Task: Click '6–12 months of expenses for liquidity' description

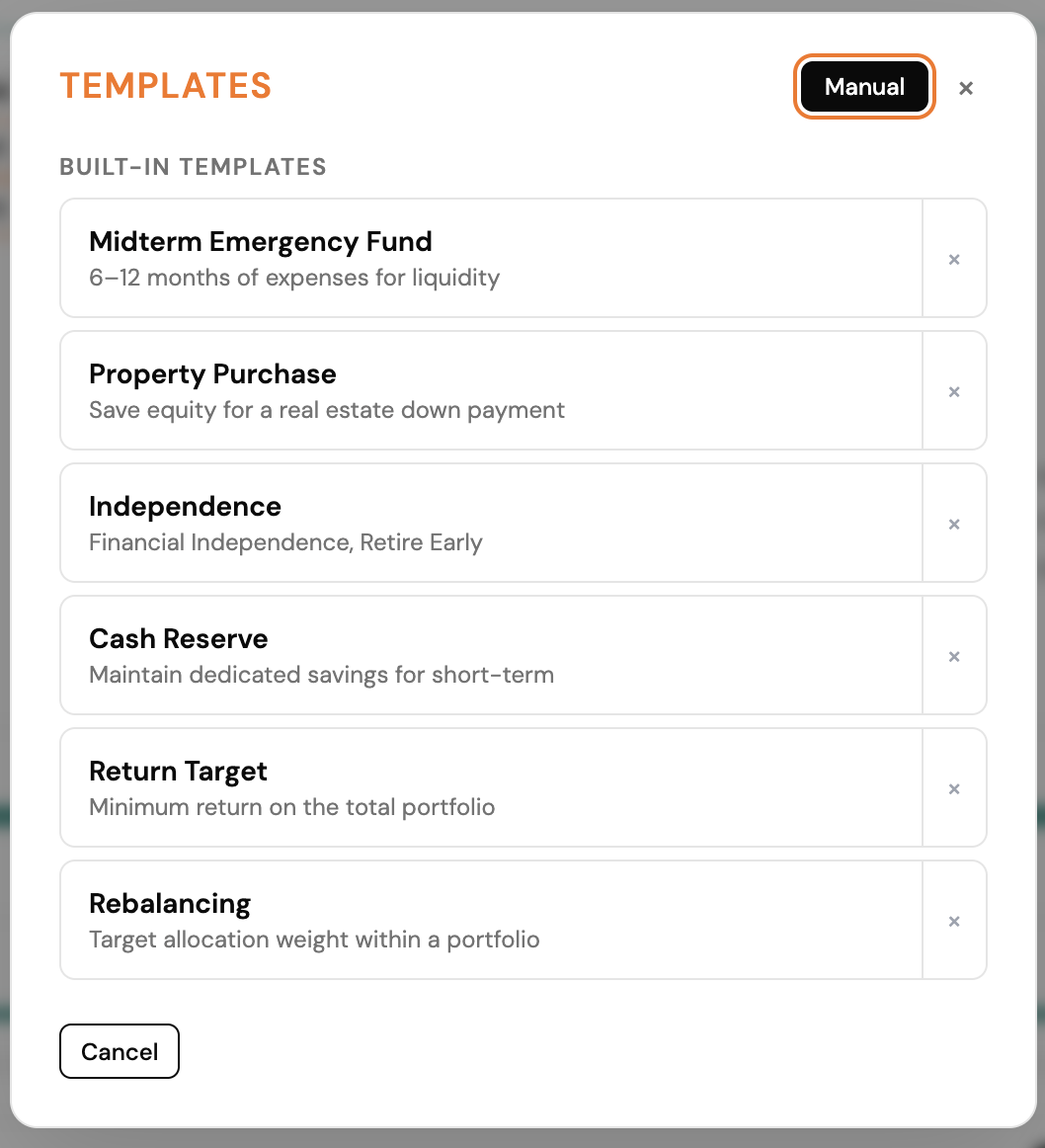Action: [294, 279]
